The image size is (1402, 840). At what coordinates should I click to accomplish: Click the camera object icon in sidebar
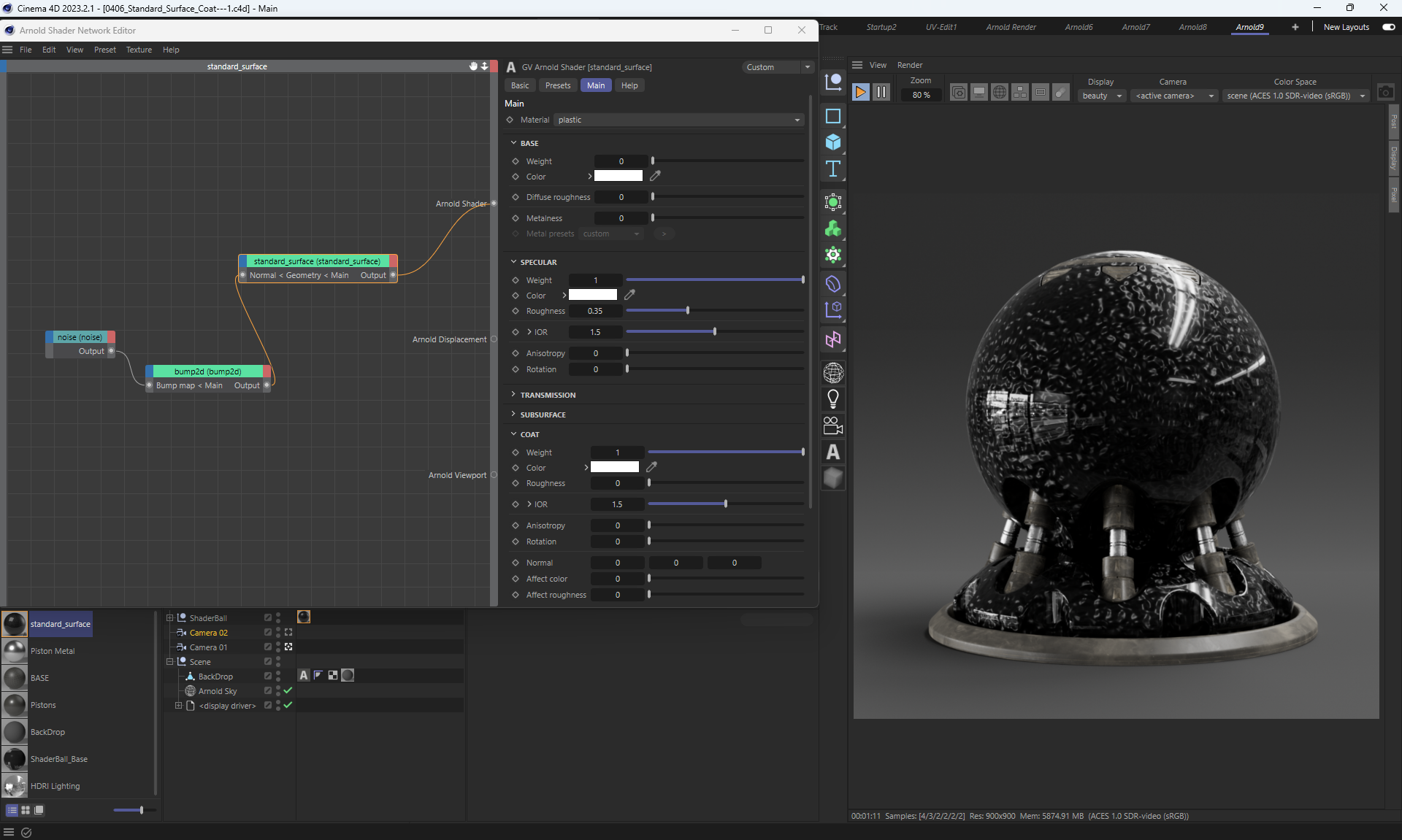pyautogui.click(x=833, y=425)
